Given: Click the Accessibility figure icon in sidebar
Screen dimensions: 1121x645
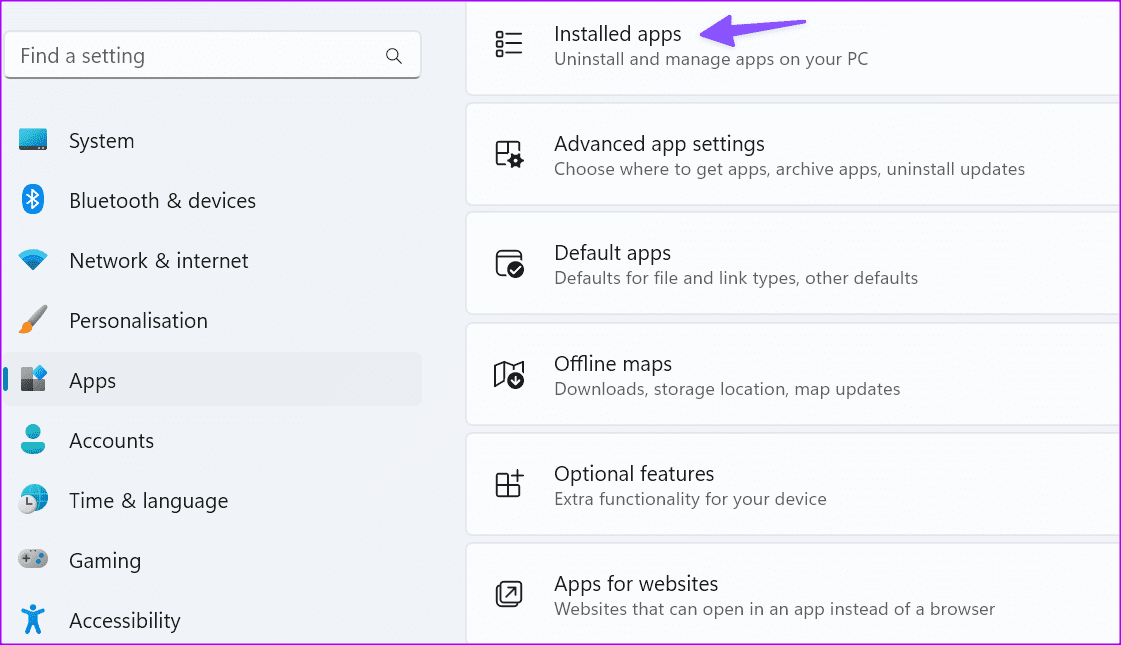Looking at the screenshot, I should (33, 620).
